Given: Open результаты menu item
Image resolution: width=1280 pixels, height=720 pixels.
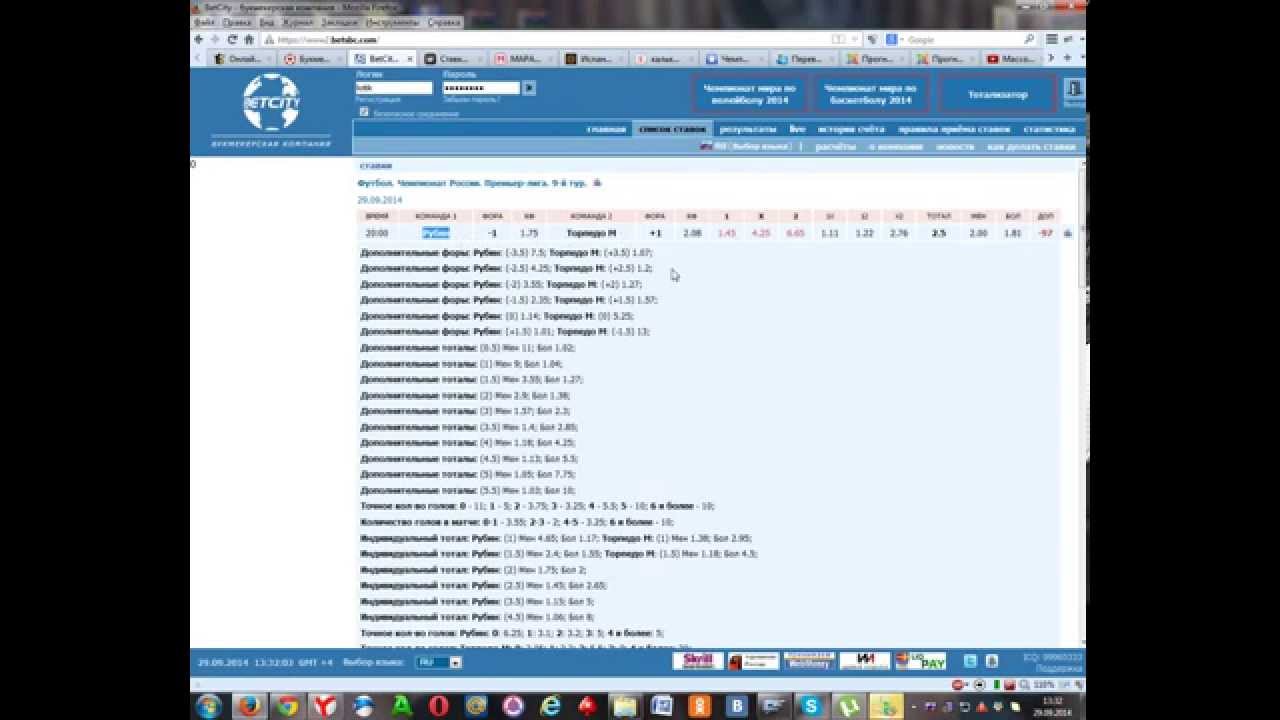Looking at the screenshot, I should [748, 129].
